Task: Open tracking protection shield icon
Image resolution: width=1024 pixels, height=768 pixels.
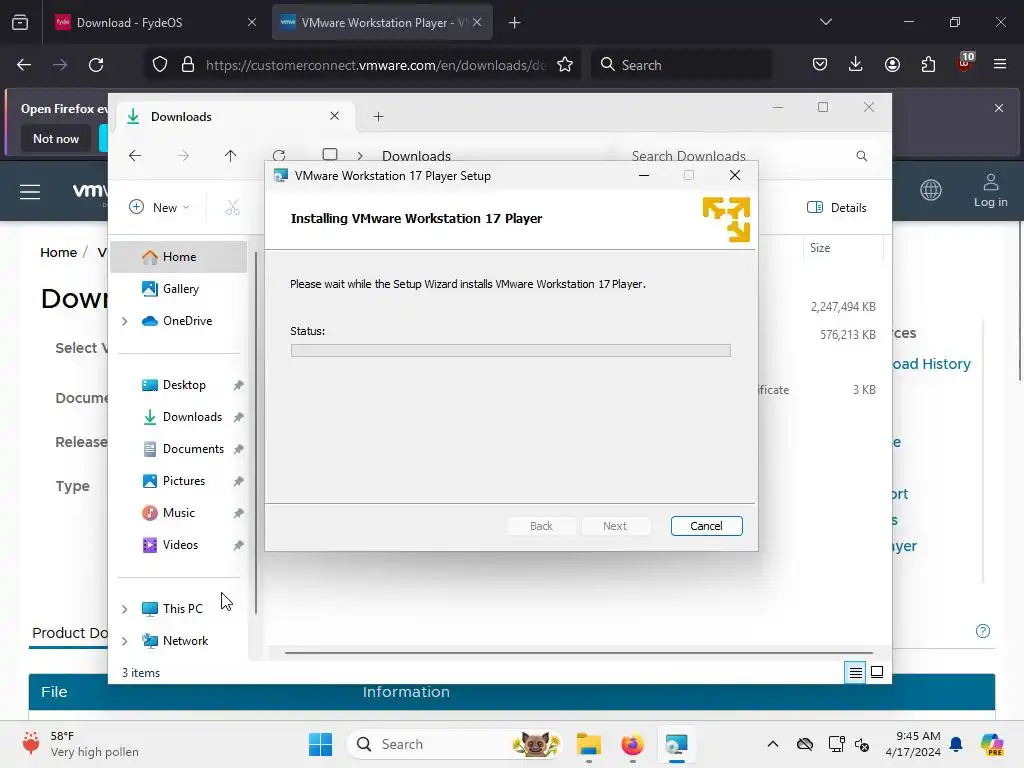Action: pos(159,65)
